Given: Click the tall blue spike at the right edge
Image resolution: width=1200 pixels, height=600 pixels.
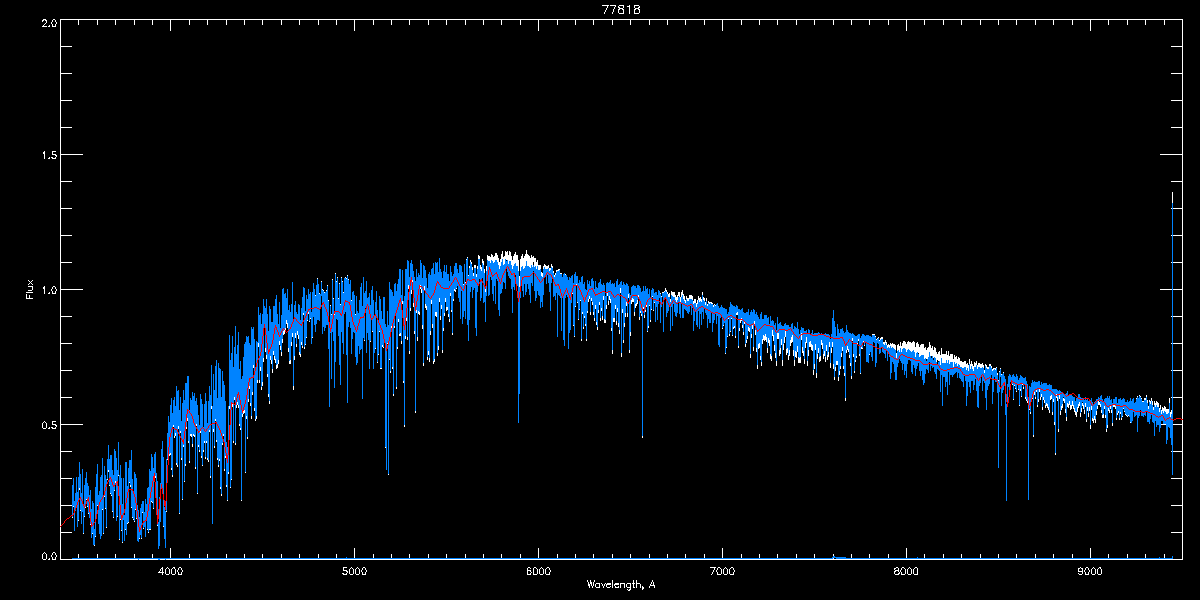Looking at the screenshot, I should (x=1172, y=300).
